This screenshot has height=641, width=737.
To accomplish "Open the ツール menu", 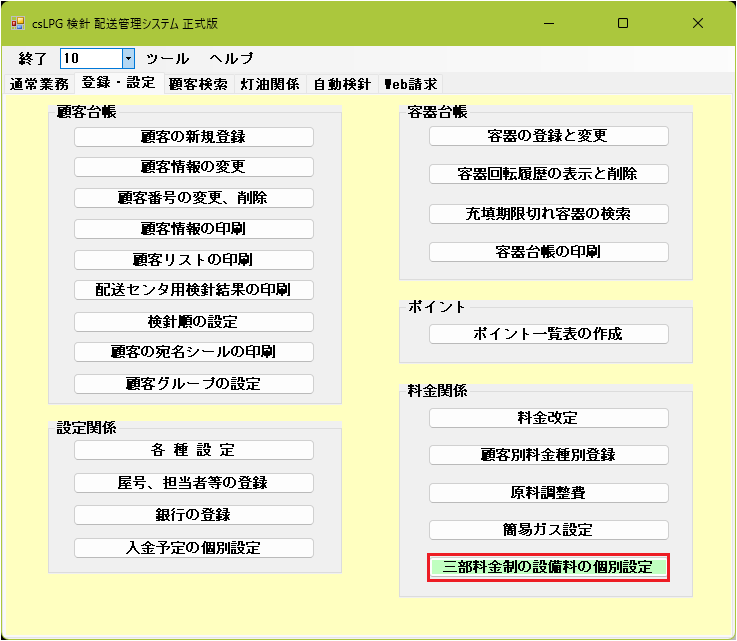I will click(x=167, y=59).
